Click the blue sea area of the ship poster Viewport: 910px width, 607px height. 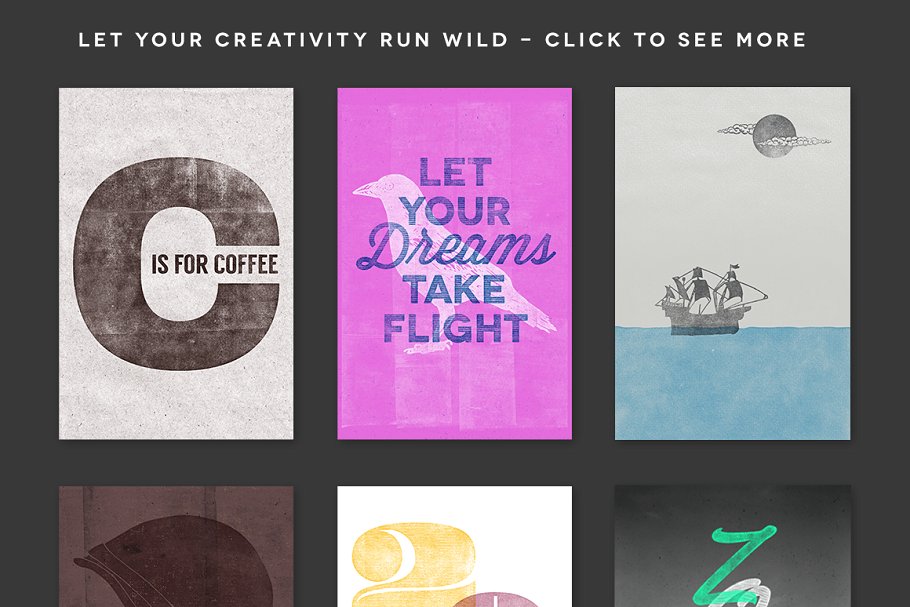pos(732,383)
